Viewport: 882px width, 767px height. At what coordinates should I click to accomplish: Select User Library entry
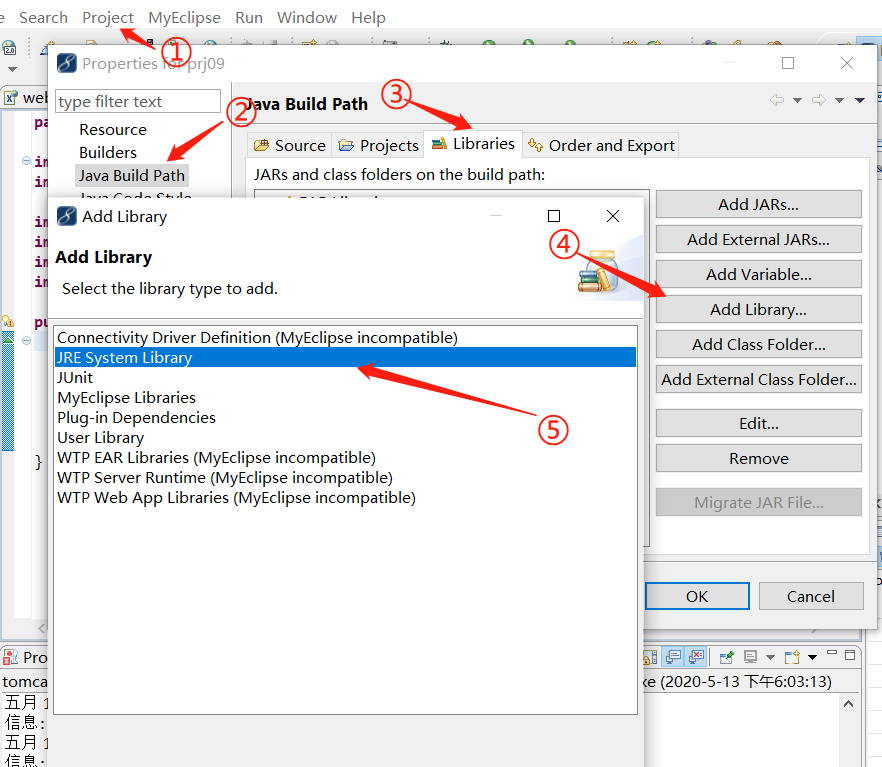345,437
